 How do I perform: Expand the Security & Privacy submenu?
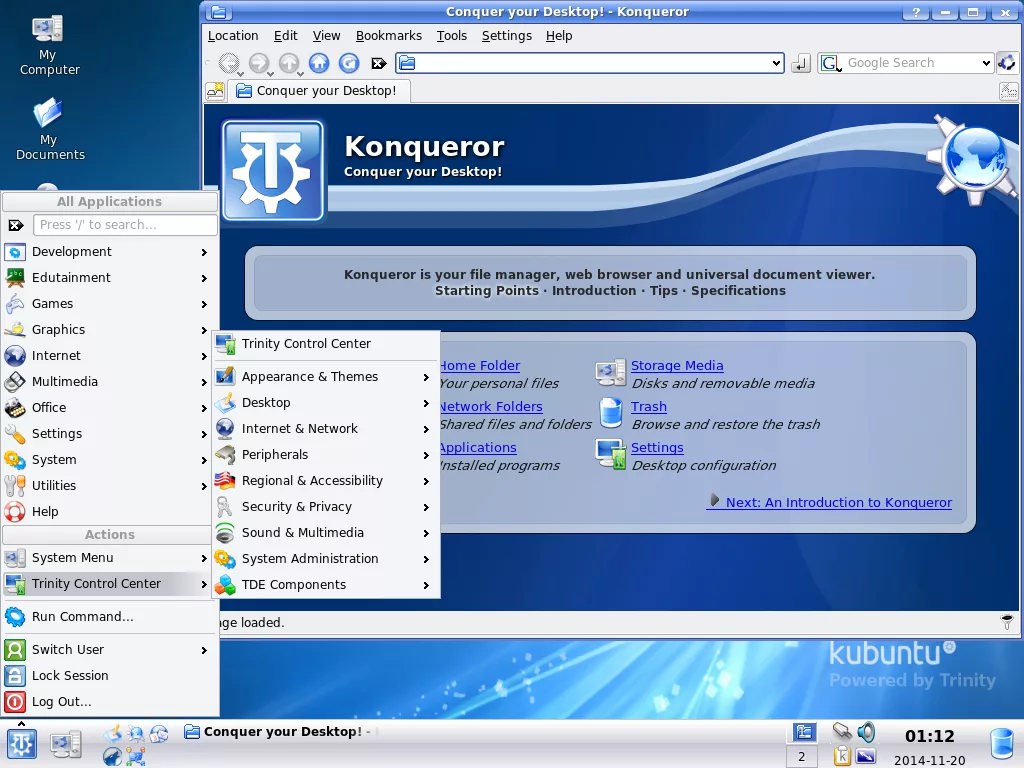326,507
